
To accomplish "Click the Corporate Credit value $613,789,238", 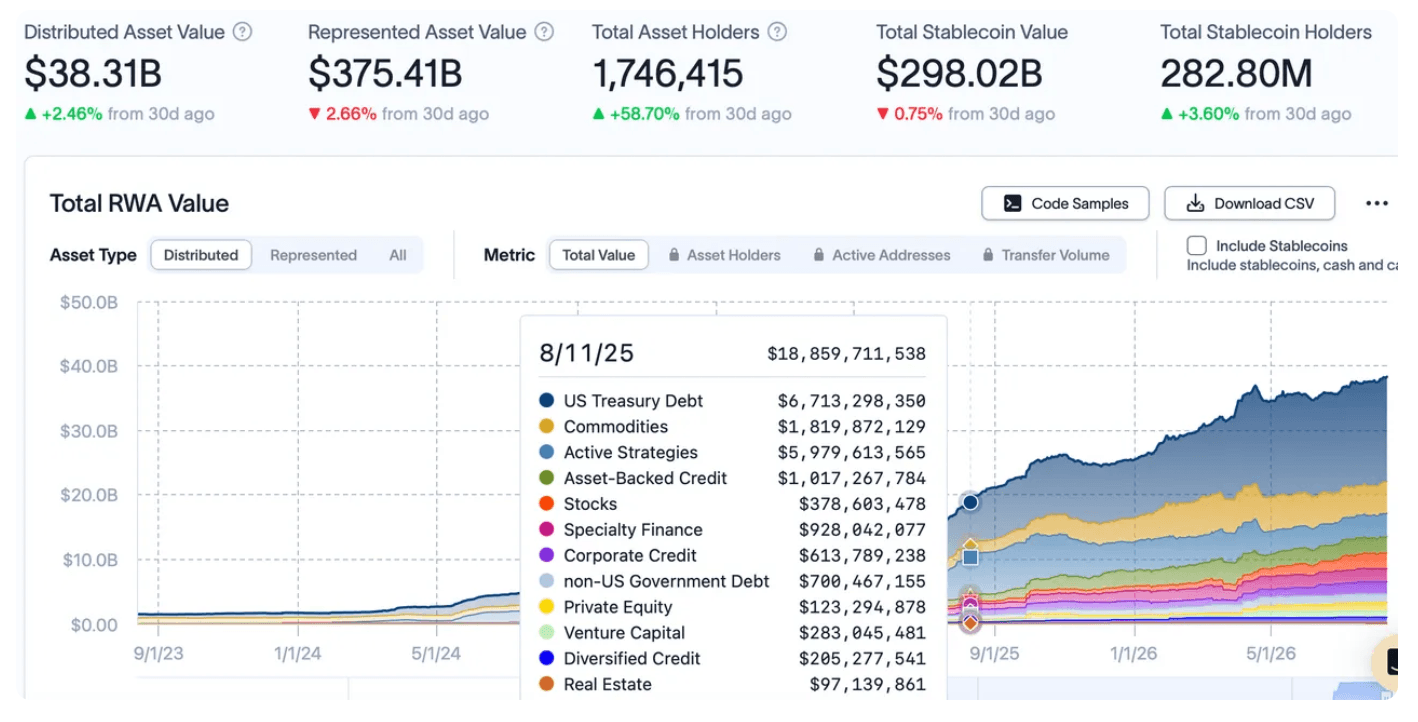I will pyautogui.click(x=863, y=556).
